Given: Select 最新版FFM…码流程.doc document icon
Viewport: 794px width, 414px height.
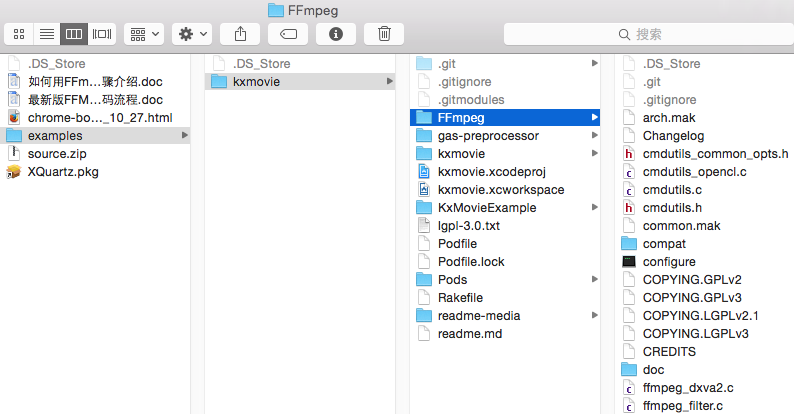Looking at the screenshot, I should pos(14,100).
